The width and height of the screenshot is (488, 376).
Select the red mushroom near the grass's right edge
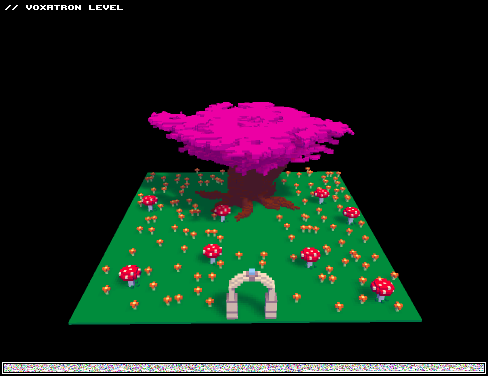pos(351,214)
